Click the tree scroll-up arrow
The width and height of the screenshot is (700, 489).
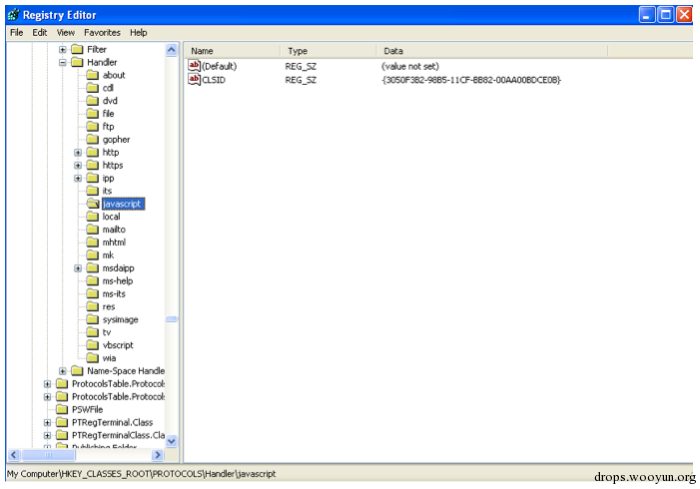pyautogui.click(x=171, y=50)
